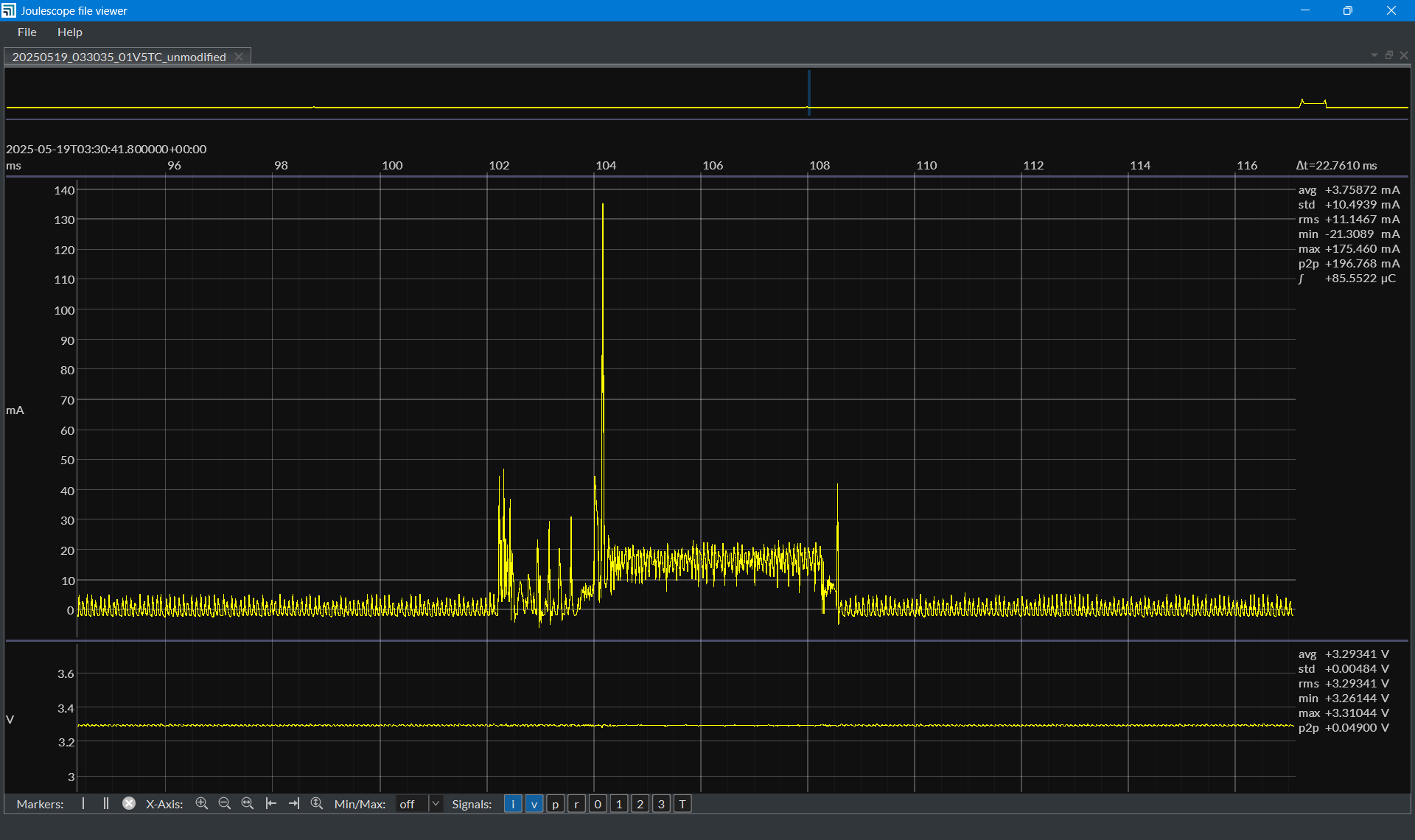The height and width of the screenshot is (840, 1415).
Task: Expand the dock panel menu arrow
Action: coord(1374,55)
